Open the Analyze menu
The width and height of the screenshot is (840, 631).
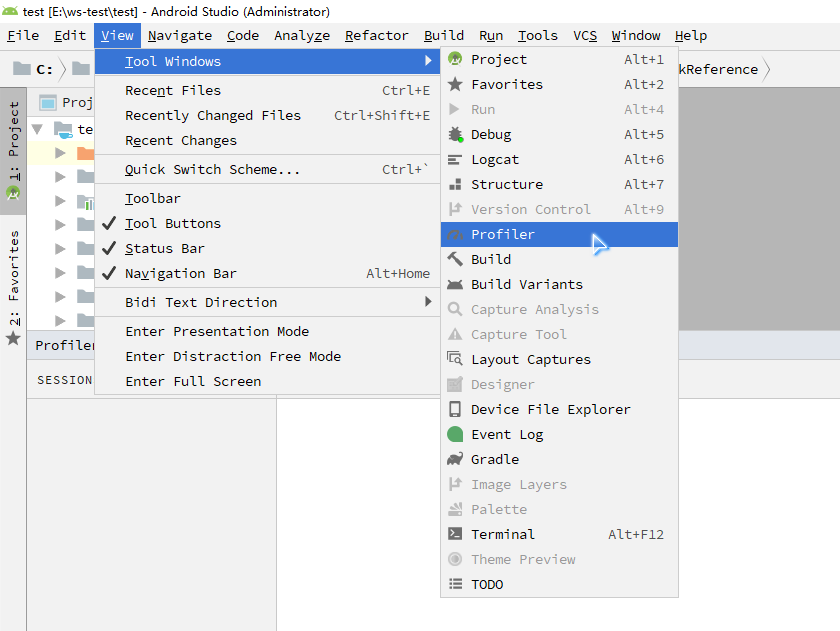coord(302,35)
